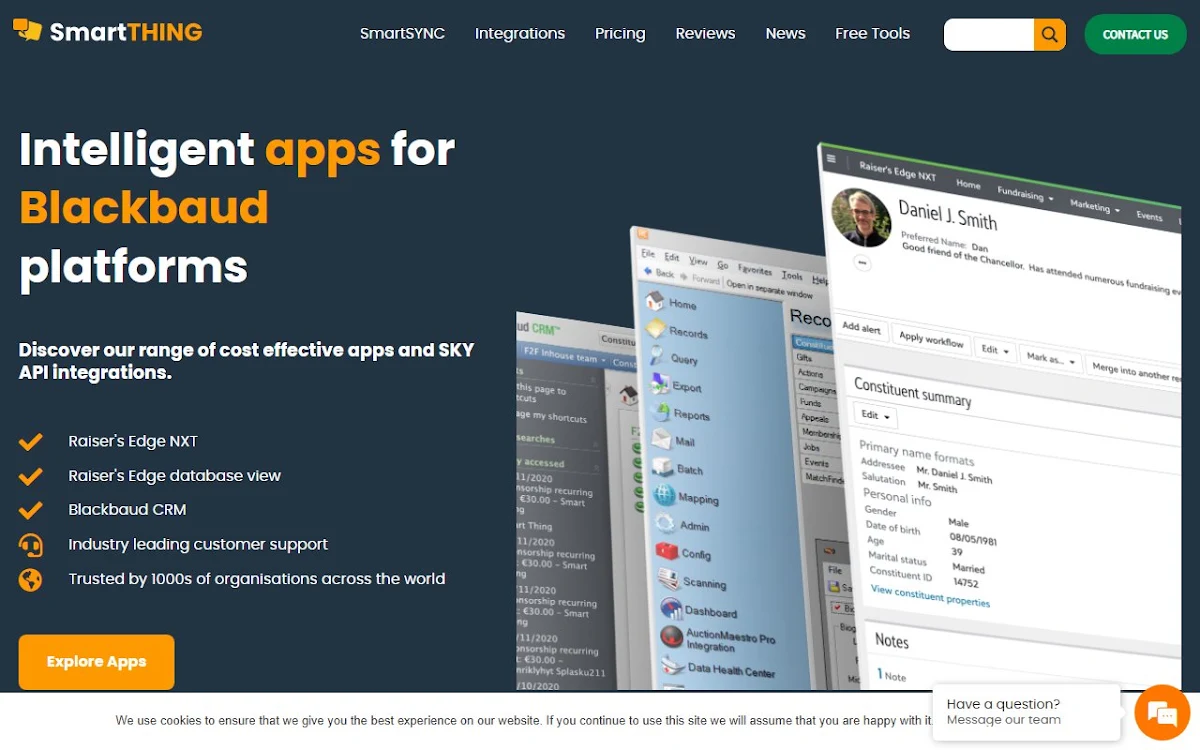Image resolution: width=1200 pixels, height=750 pixels.
Task: Click Apply workflow in the NXT record
Action: [x=931, y=339]
